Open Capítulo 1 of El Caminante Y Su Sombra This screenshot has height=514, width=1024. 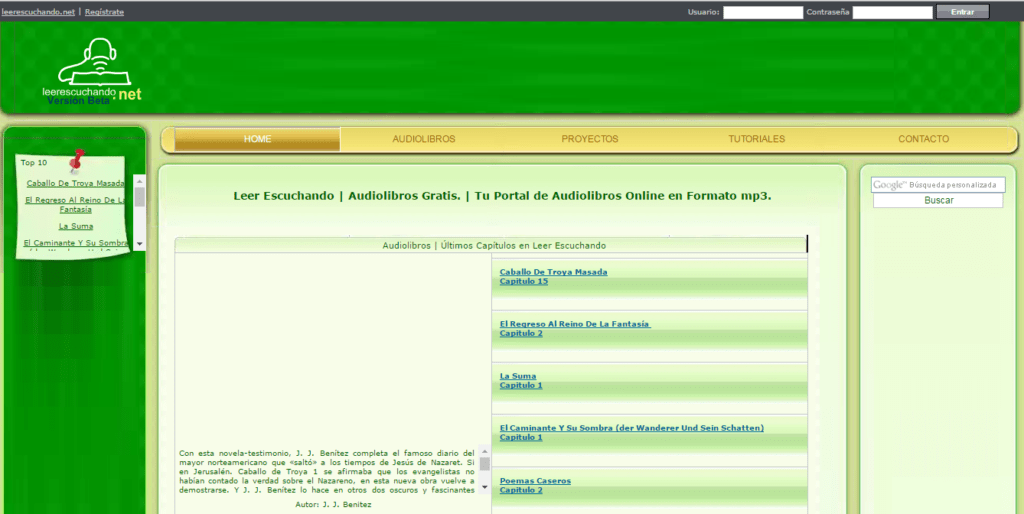(521, 438)
